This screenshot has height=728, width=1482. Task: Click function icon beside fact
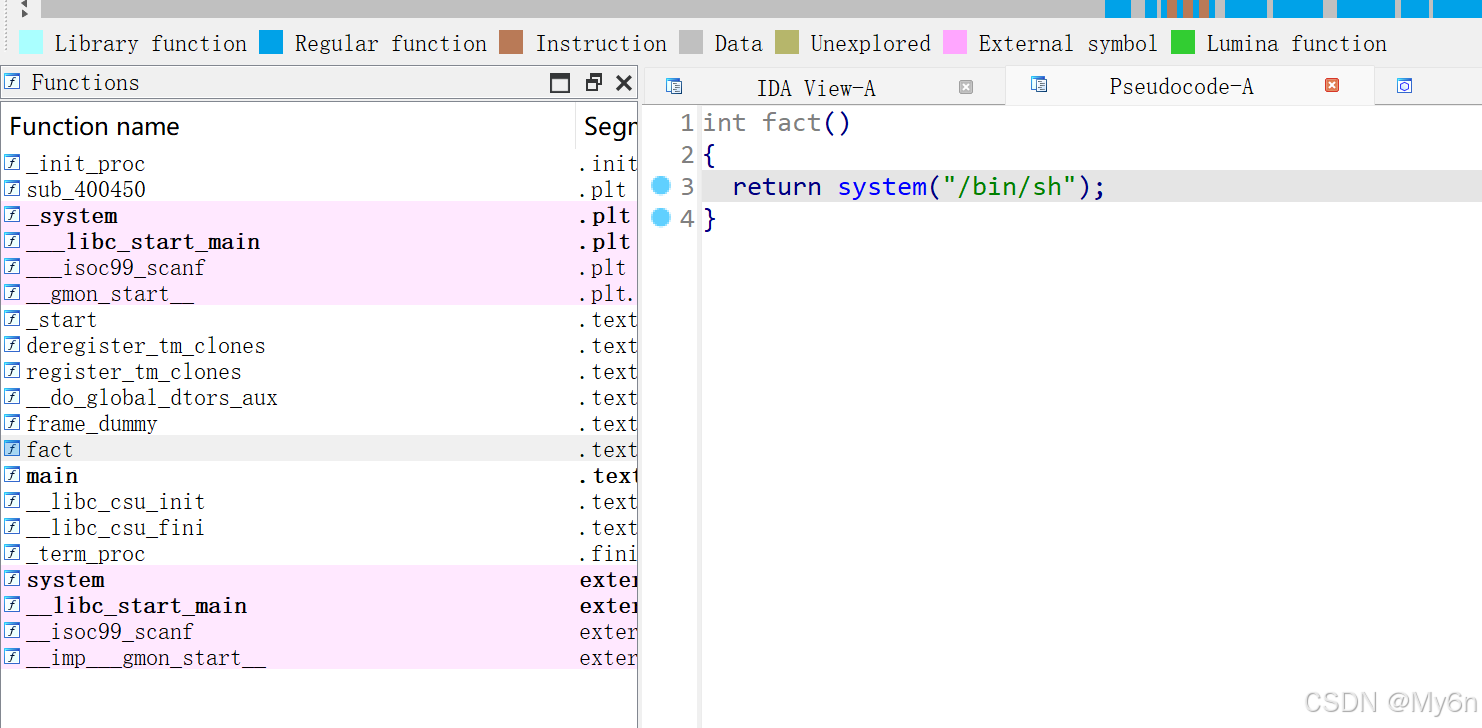pyautogui.click(x=12, y=449)
